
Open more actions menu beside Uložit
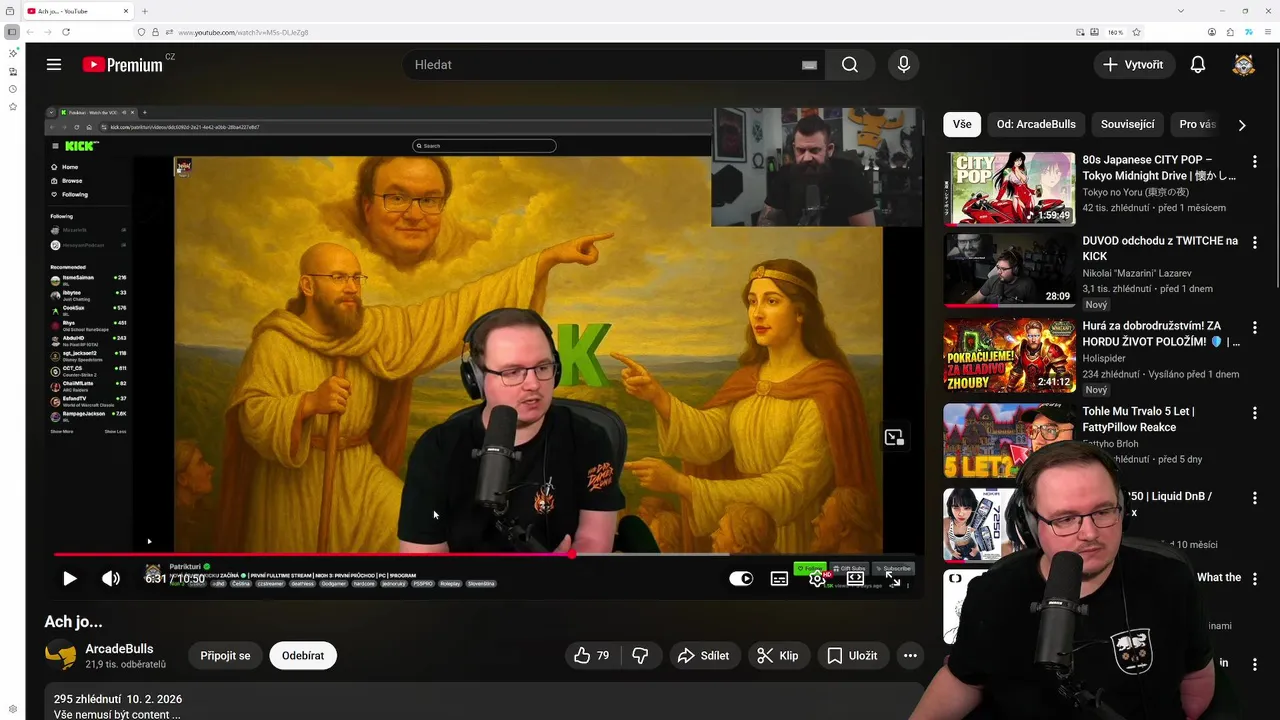click(x=910, y=656)
